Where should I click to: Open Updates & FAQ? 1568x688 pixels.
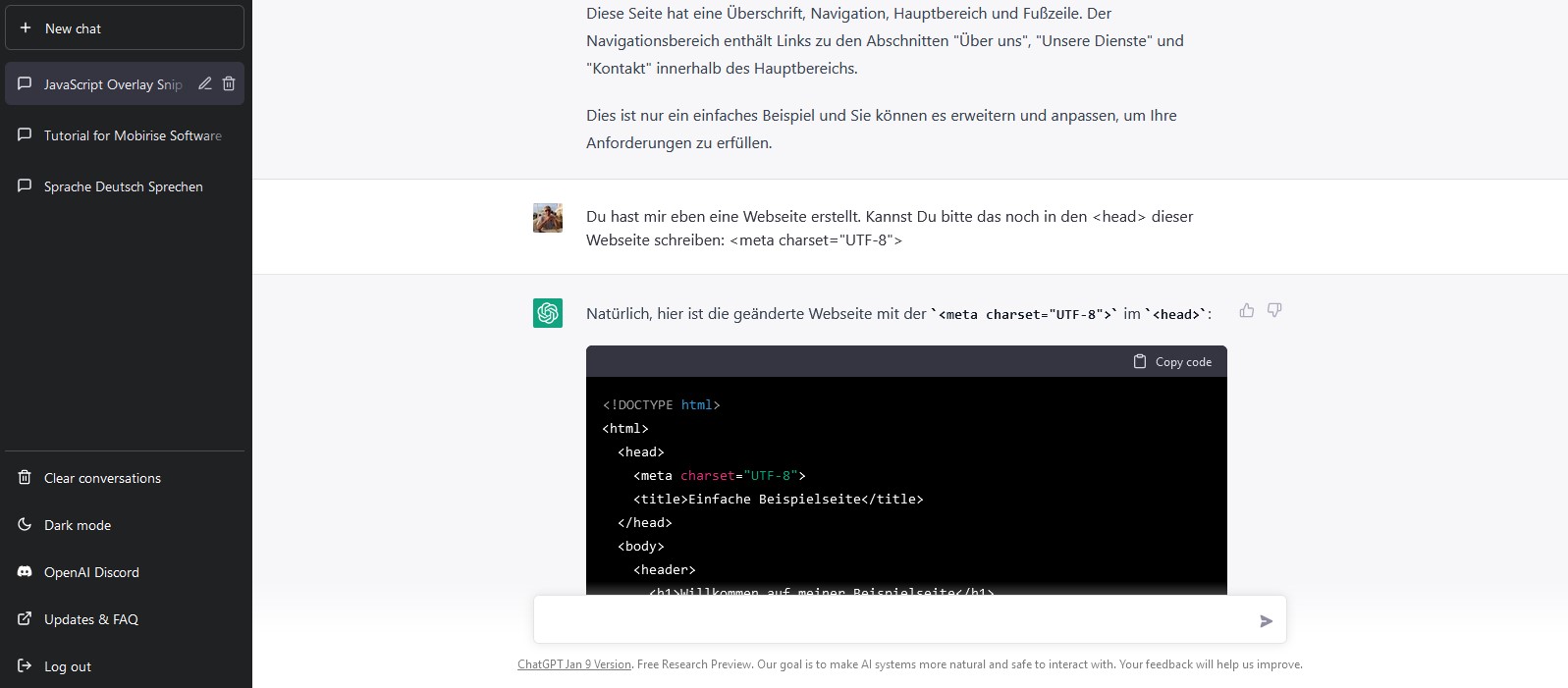[125, 619]
